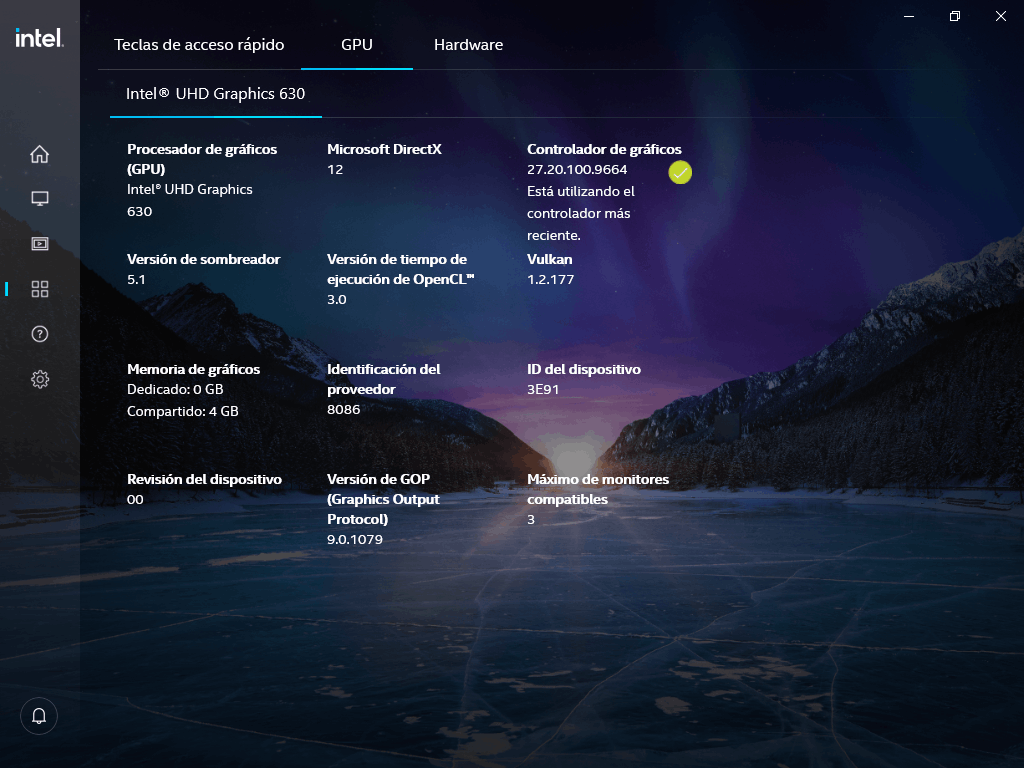Viewport: 1024px width, 768px height.
Task: Open Preferences gear icon in sidebar
Action: pos(40,379)
